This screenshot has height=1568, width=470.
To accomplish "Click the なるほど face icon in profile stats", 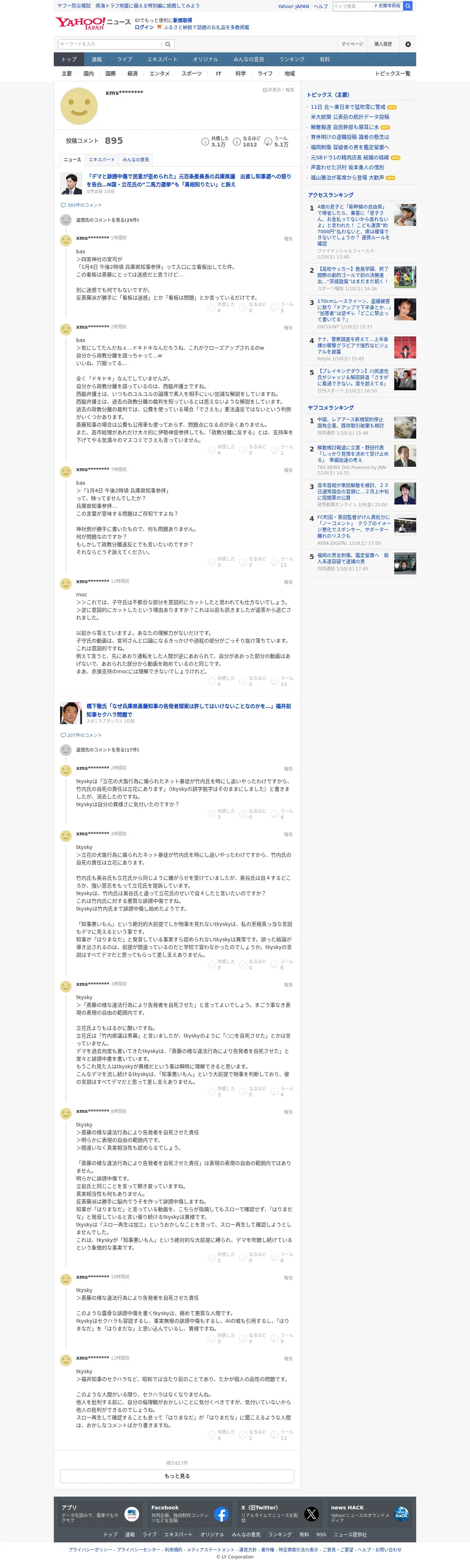I will pos(237,142).
